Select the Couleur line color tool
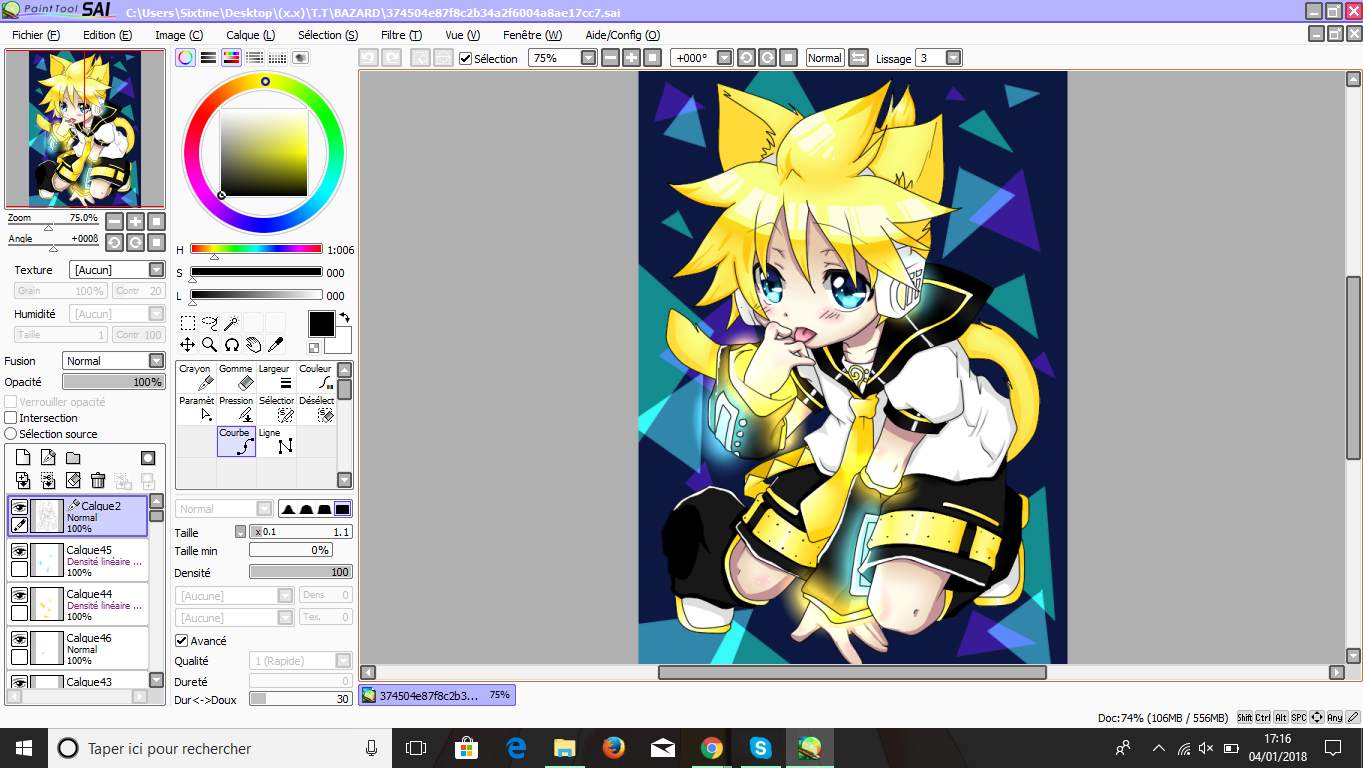Image resolution: width=1363 pixels, height=768 pixels. point(316,377)
